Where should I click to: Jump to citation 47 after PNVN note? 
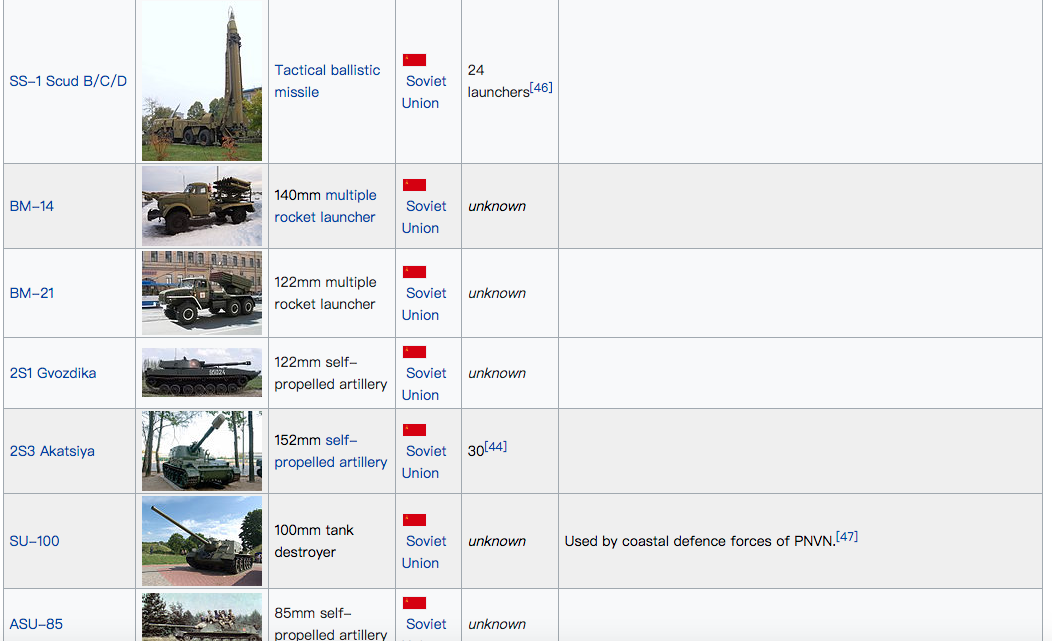point(847,536)
